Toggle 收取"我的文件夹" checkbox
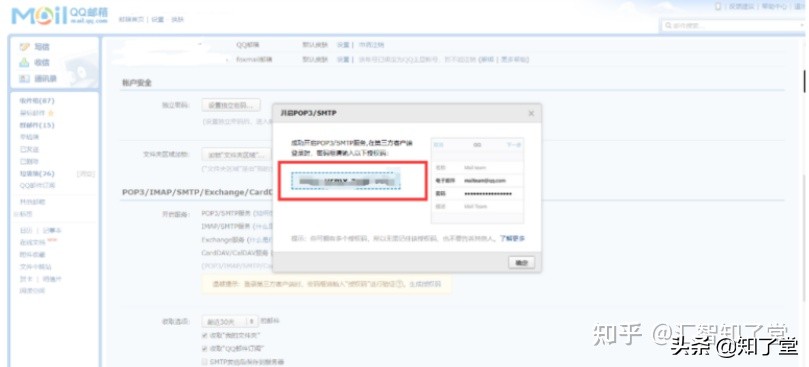The height and width of the screenshot is (367, 809). click(205, 336)
